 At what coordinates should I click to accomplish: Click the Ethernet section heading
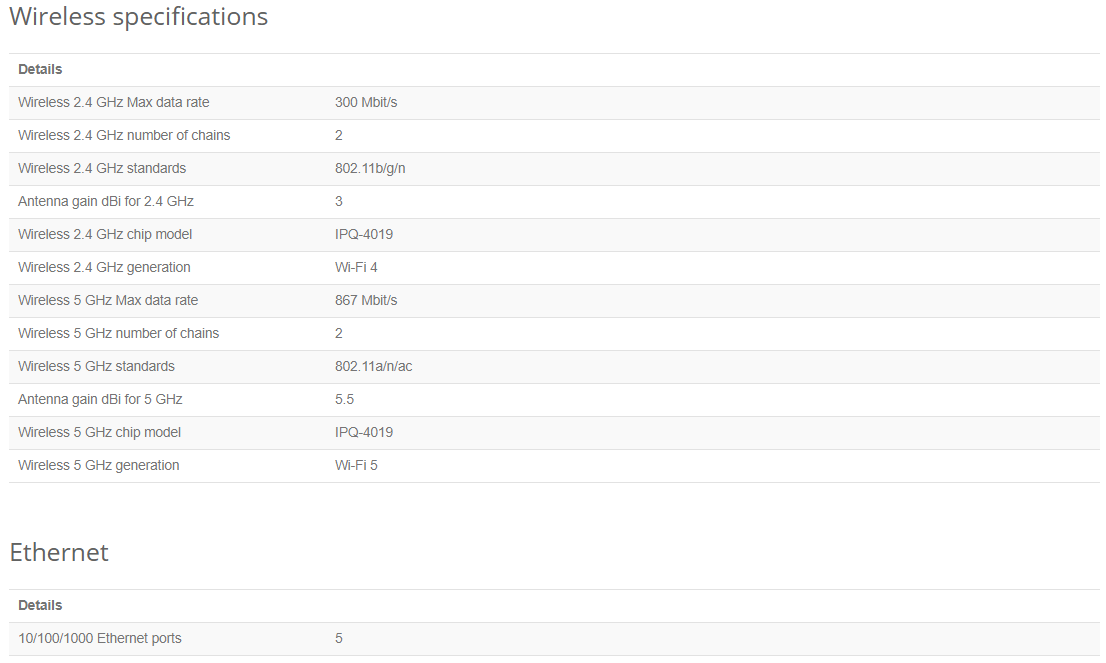click(59, 552)
